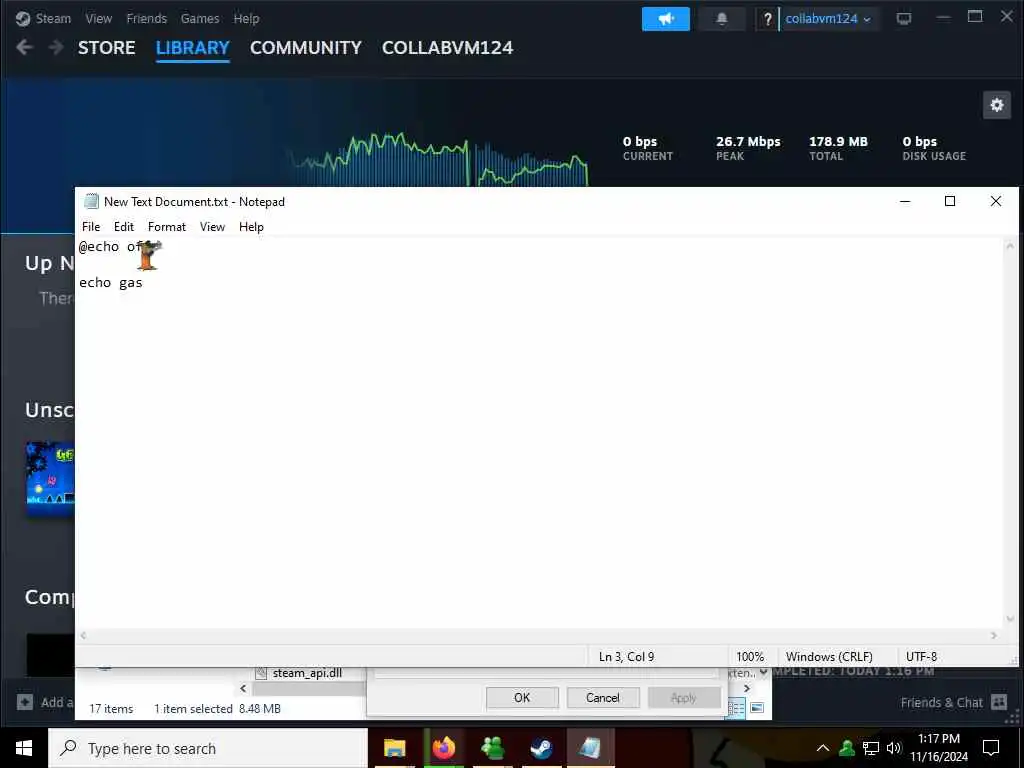Select steam_api.dll in File Explorer
This screenshot has width=1024, height=768.
point(307,673)
